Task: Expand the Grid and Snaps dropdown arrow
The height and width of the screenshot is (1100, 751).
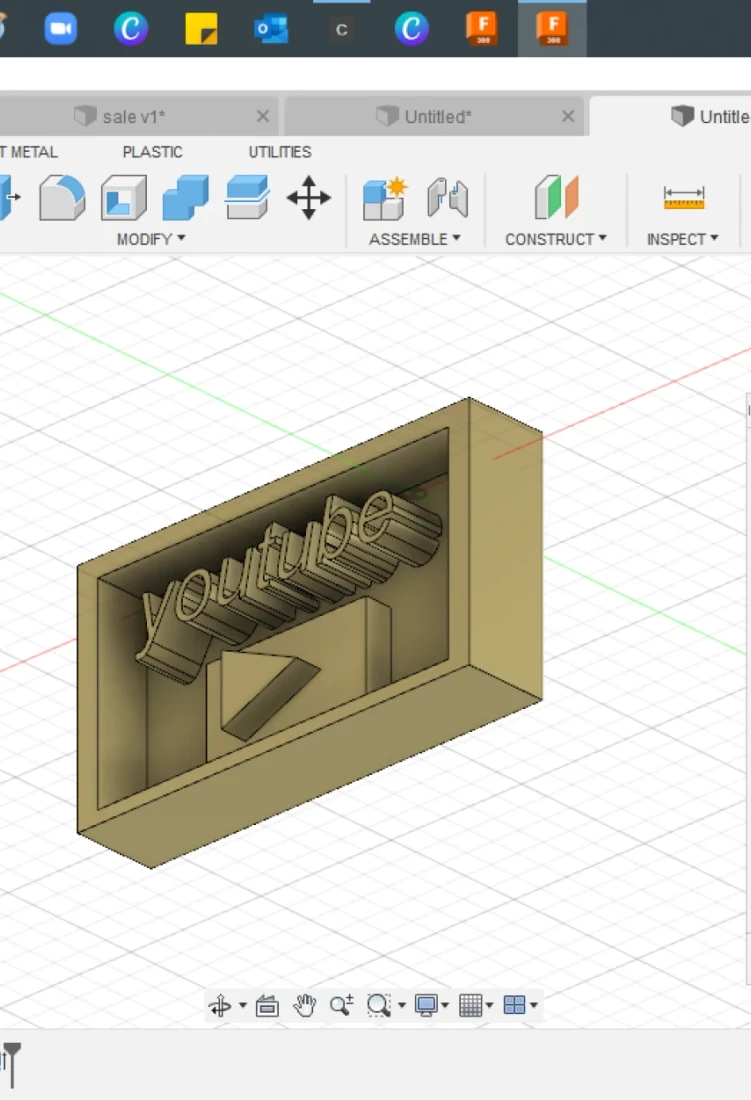Action: point(489,1005)
